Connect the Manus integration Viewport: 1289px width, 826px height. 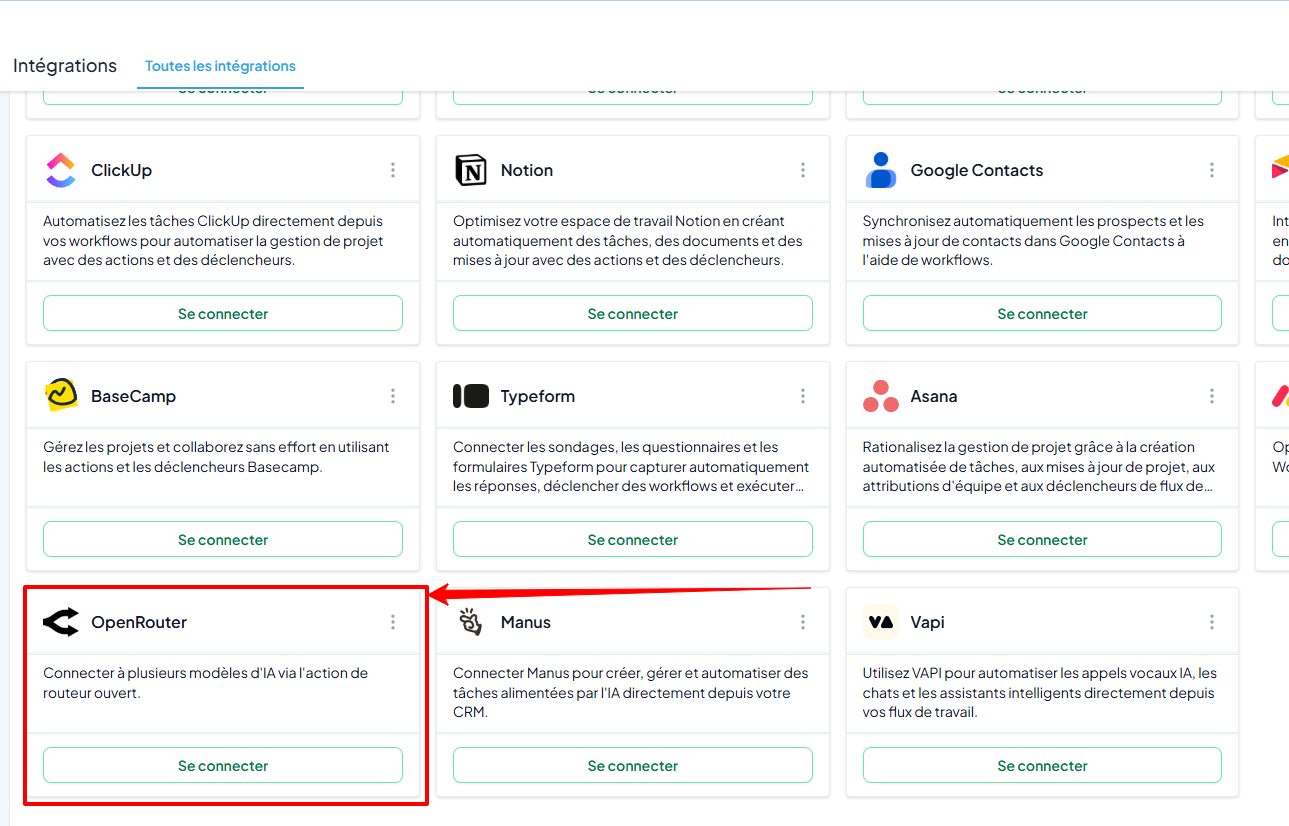pos(633,765)
